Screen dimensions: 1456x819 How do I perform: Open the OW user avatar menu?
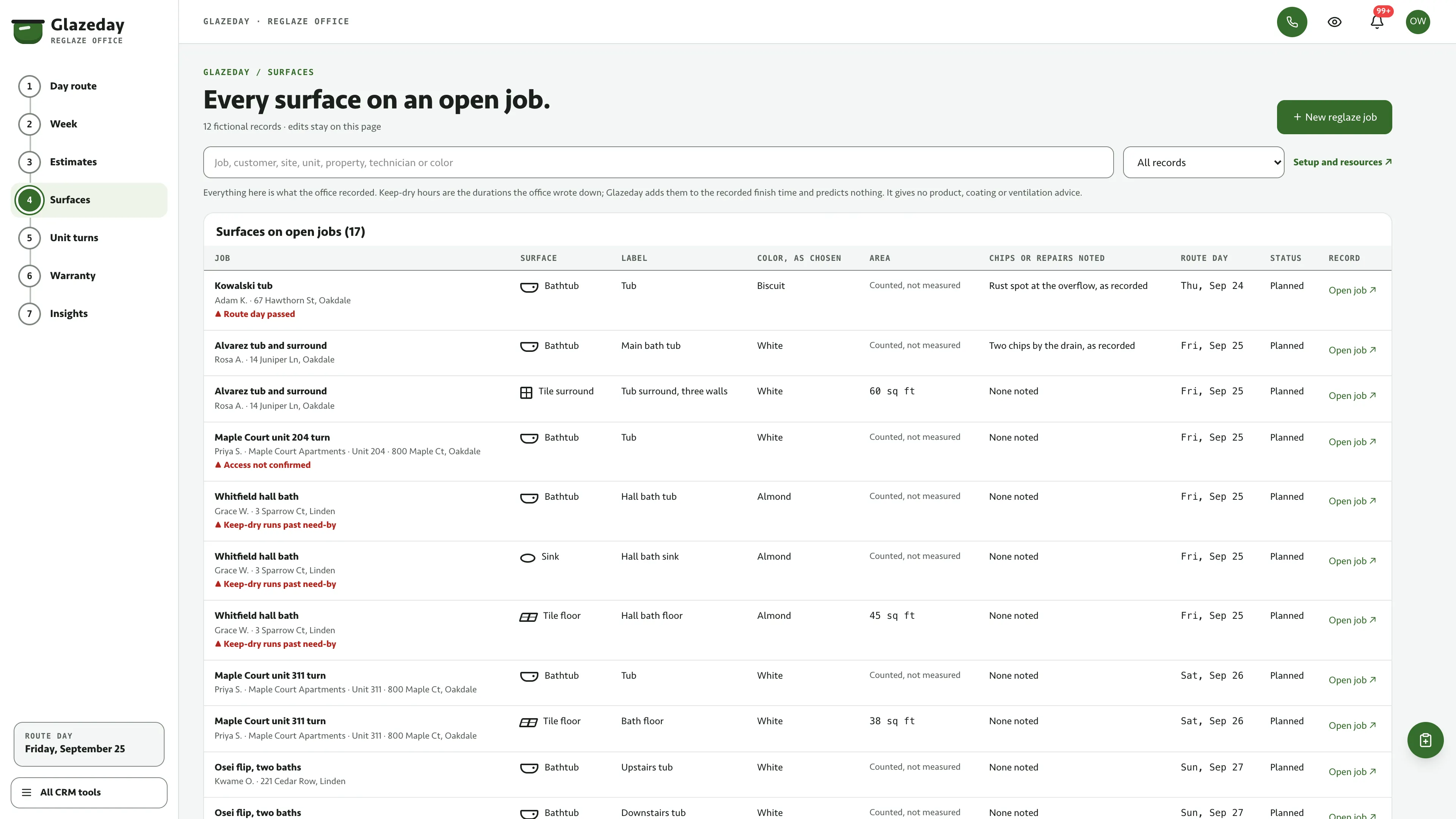click(1418, 22)
